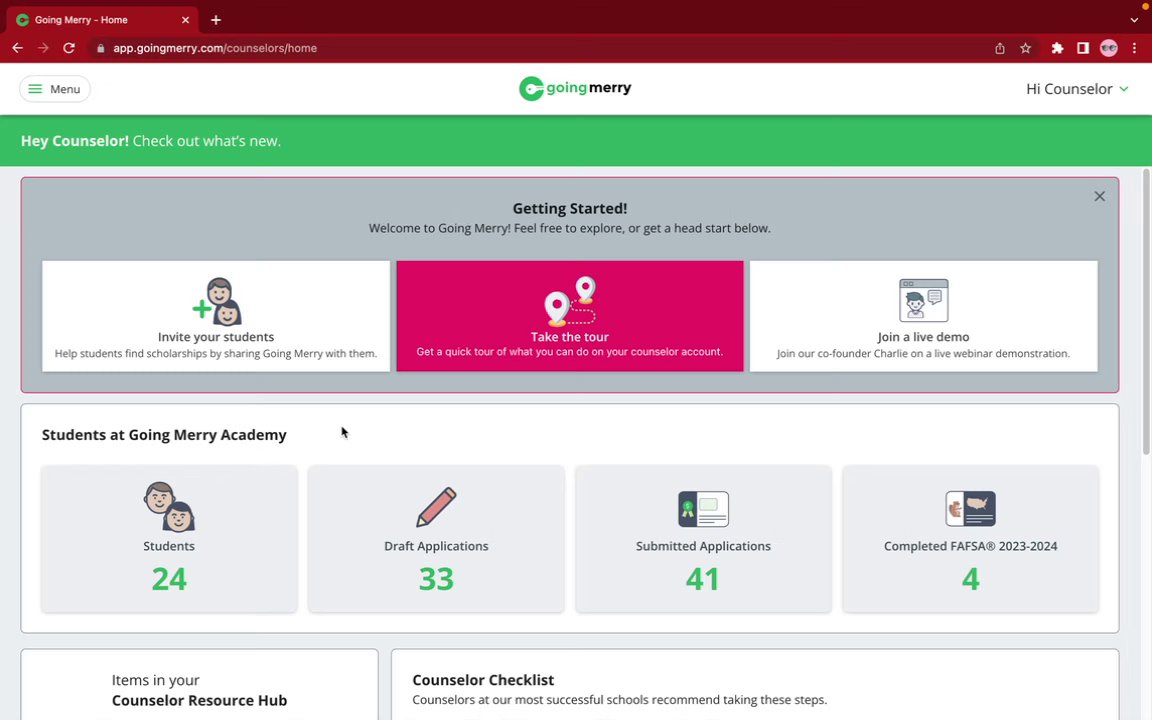Click the Counselor Checklist heading
1152x720 pixels.
click(483, 680)
